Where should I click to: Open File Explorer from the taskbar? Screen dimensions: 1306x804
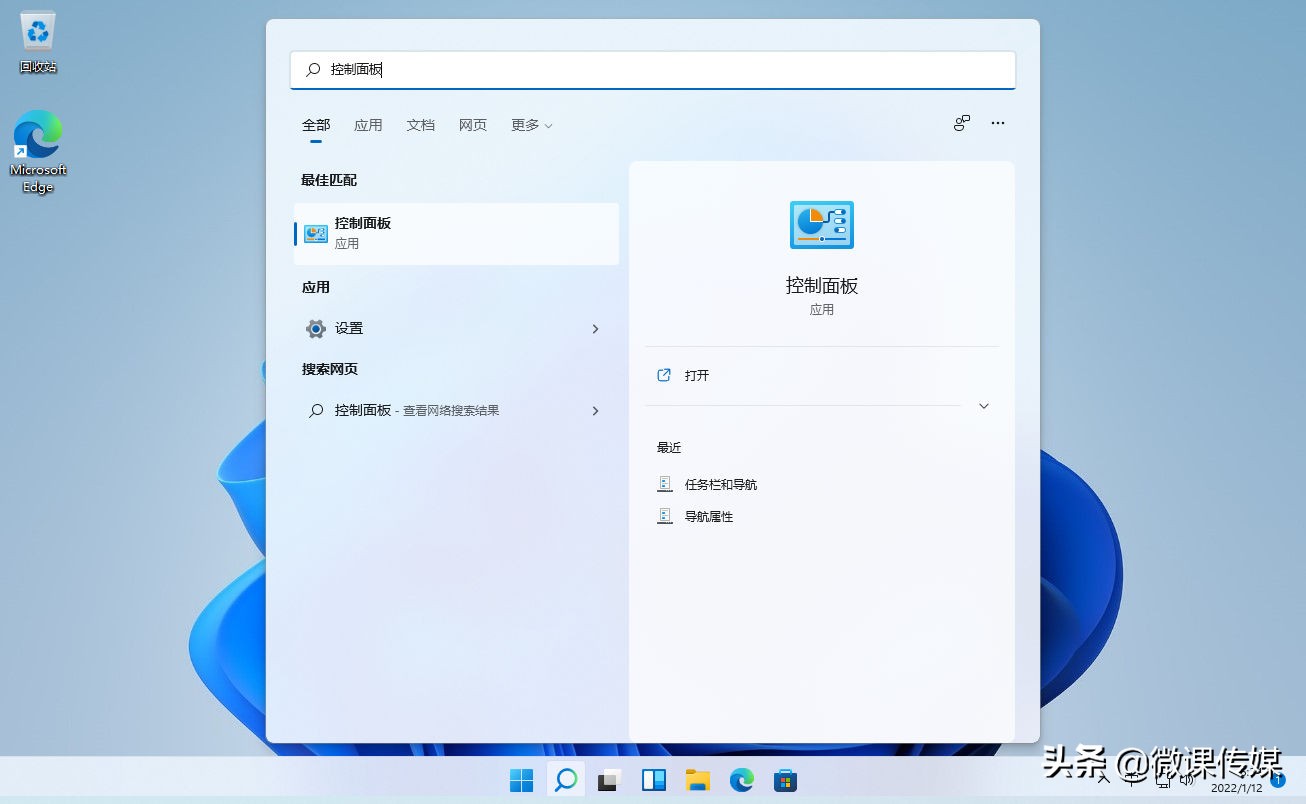tap(697, 779)
